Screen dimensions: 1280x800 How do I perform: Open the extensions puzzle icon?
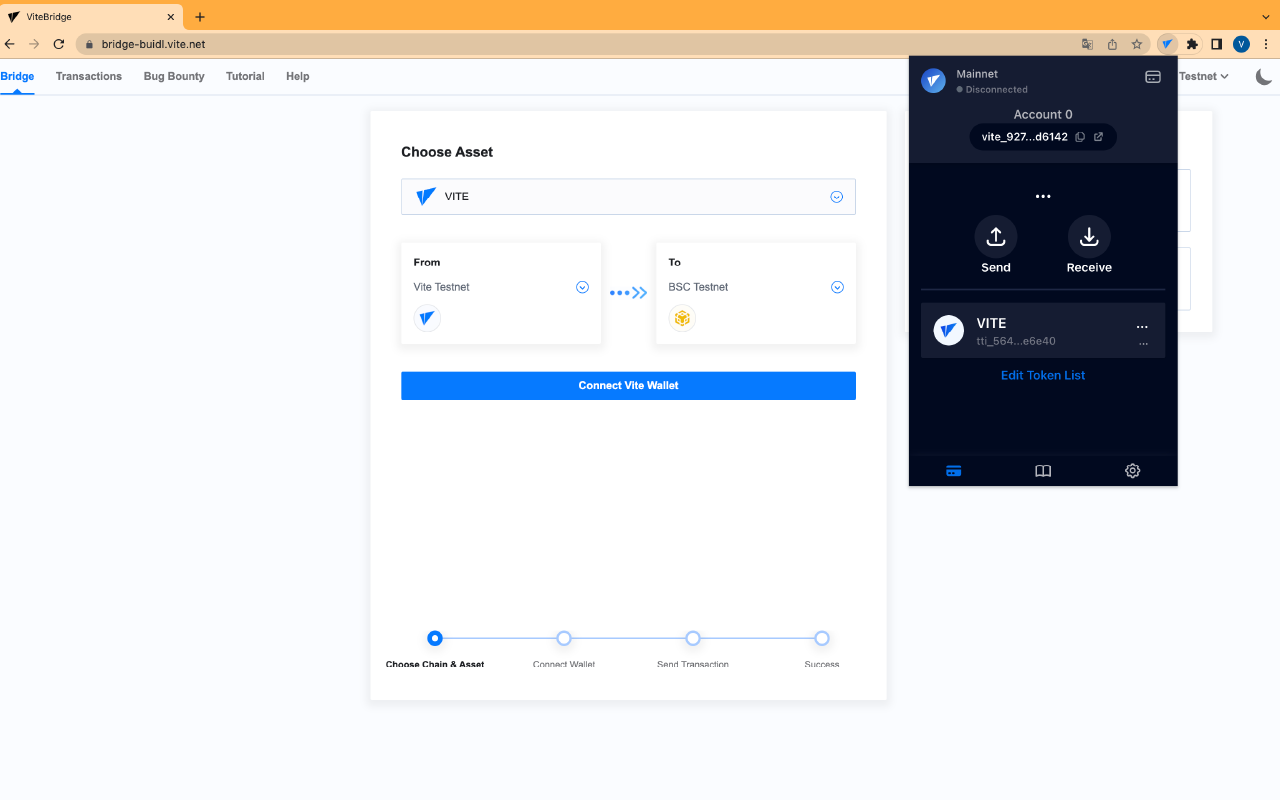pos(1192,44)
